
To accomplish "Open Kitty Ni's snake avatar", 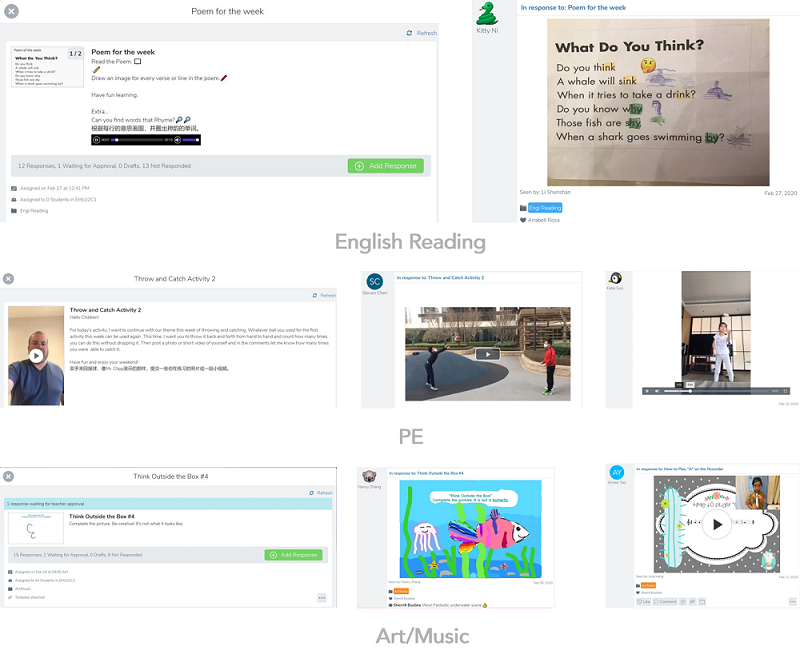I will pos(487,14).
